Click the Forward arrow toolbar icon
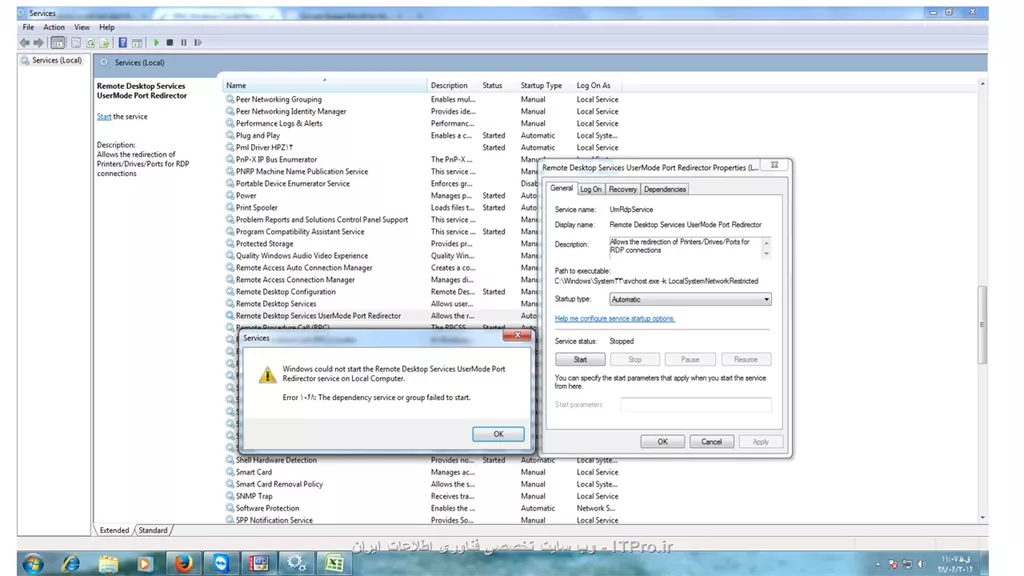Viewport: 1024px width, 576px height. [39, 42]
